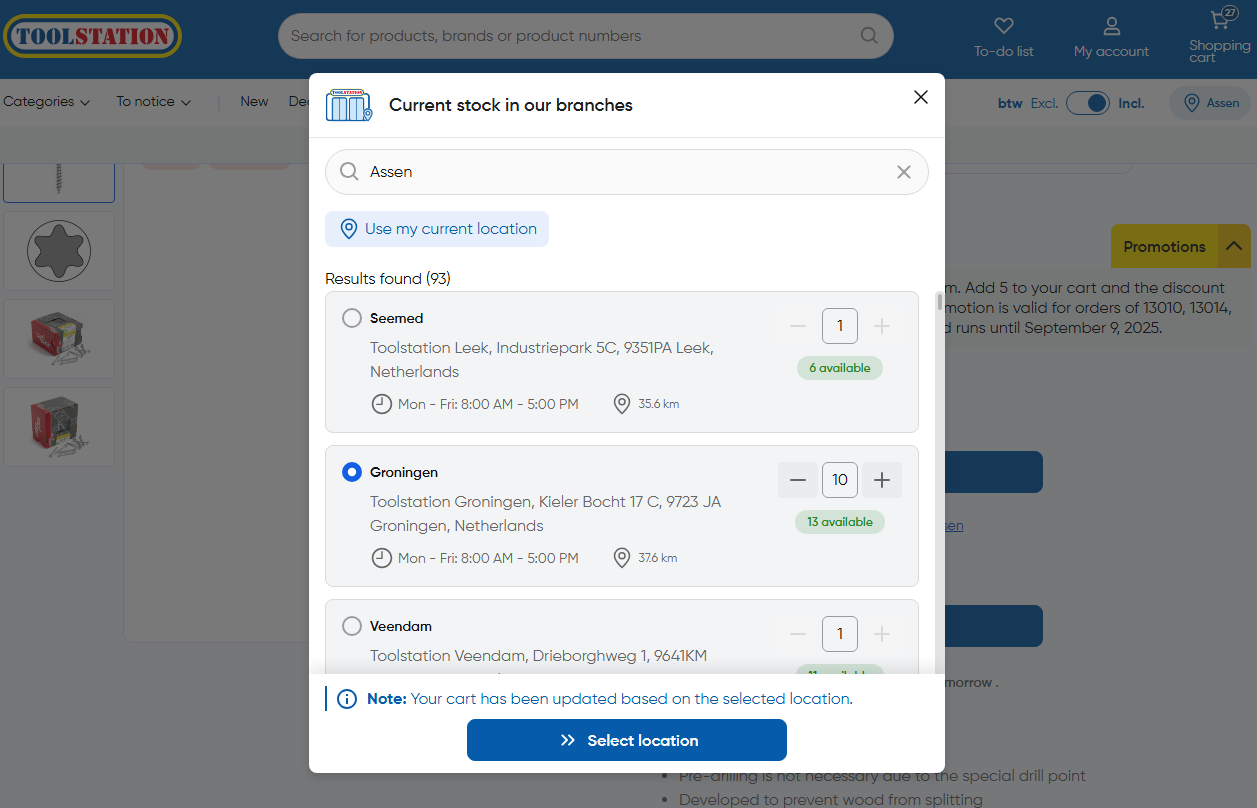Increase Groningen quantity with plus button
This screenshot has height=808, width=1257.
(x=882, y=480)
